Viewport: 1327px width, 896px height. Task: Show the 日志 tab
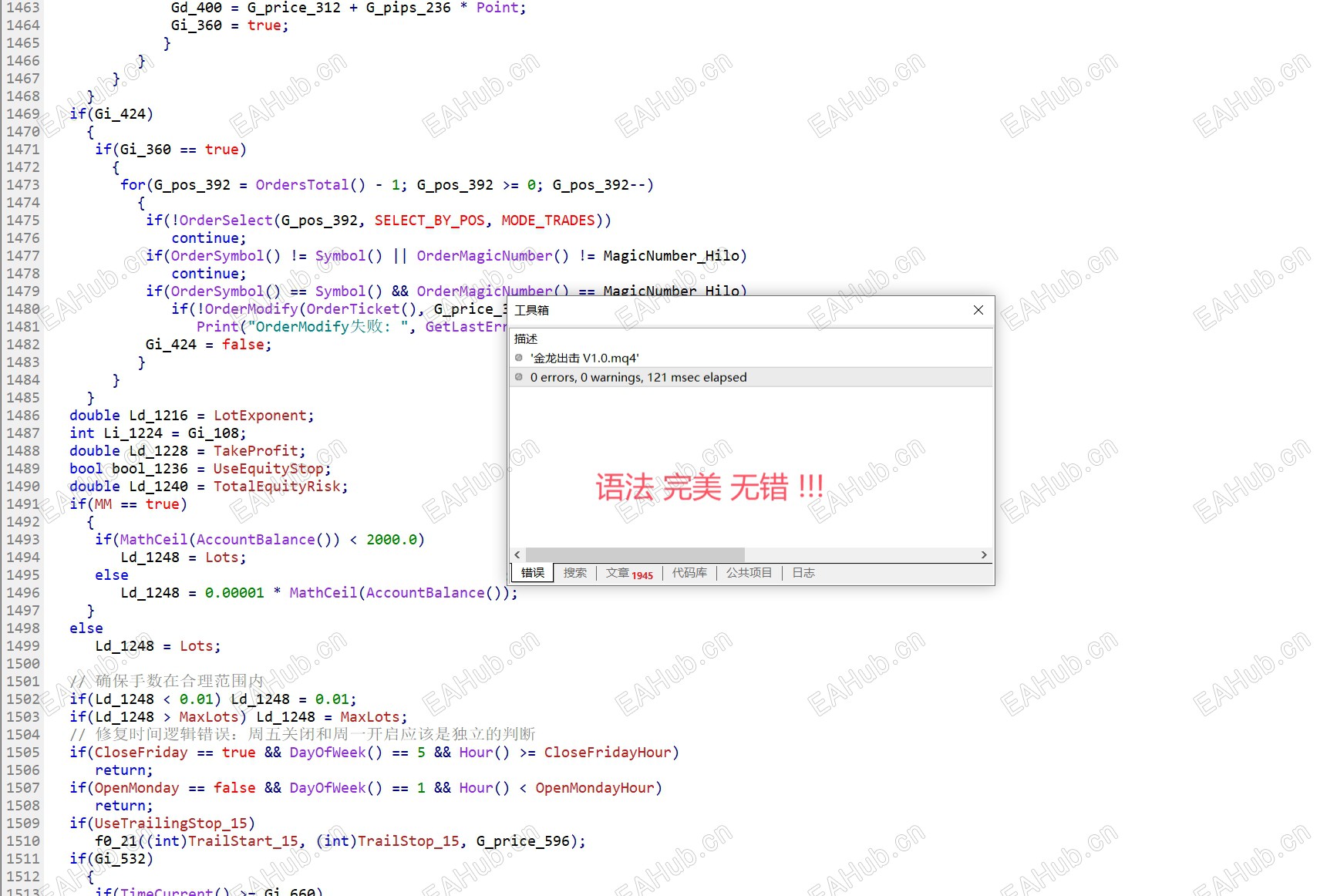(803, 573)
